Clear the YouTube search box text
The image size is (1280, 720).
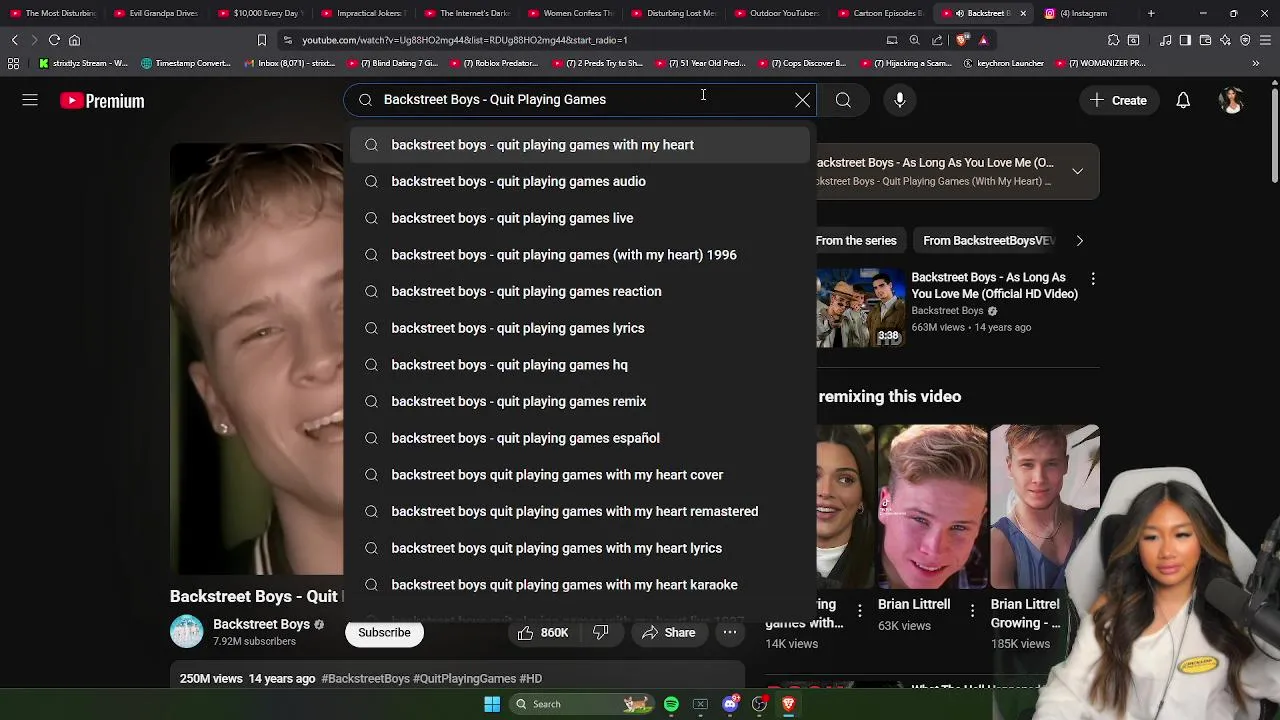pos(802,100)
